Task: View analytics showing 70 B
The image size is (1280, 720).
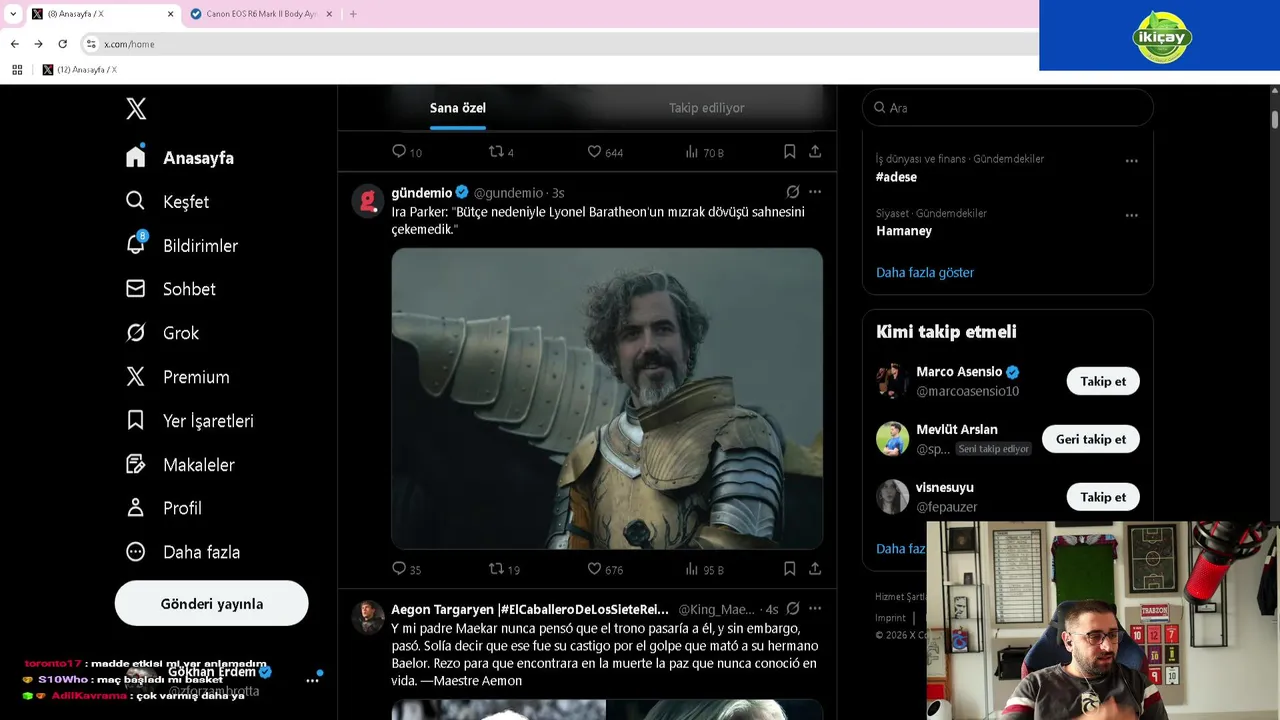Action: 704,152
